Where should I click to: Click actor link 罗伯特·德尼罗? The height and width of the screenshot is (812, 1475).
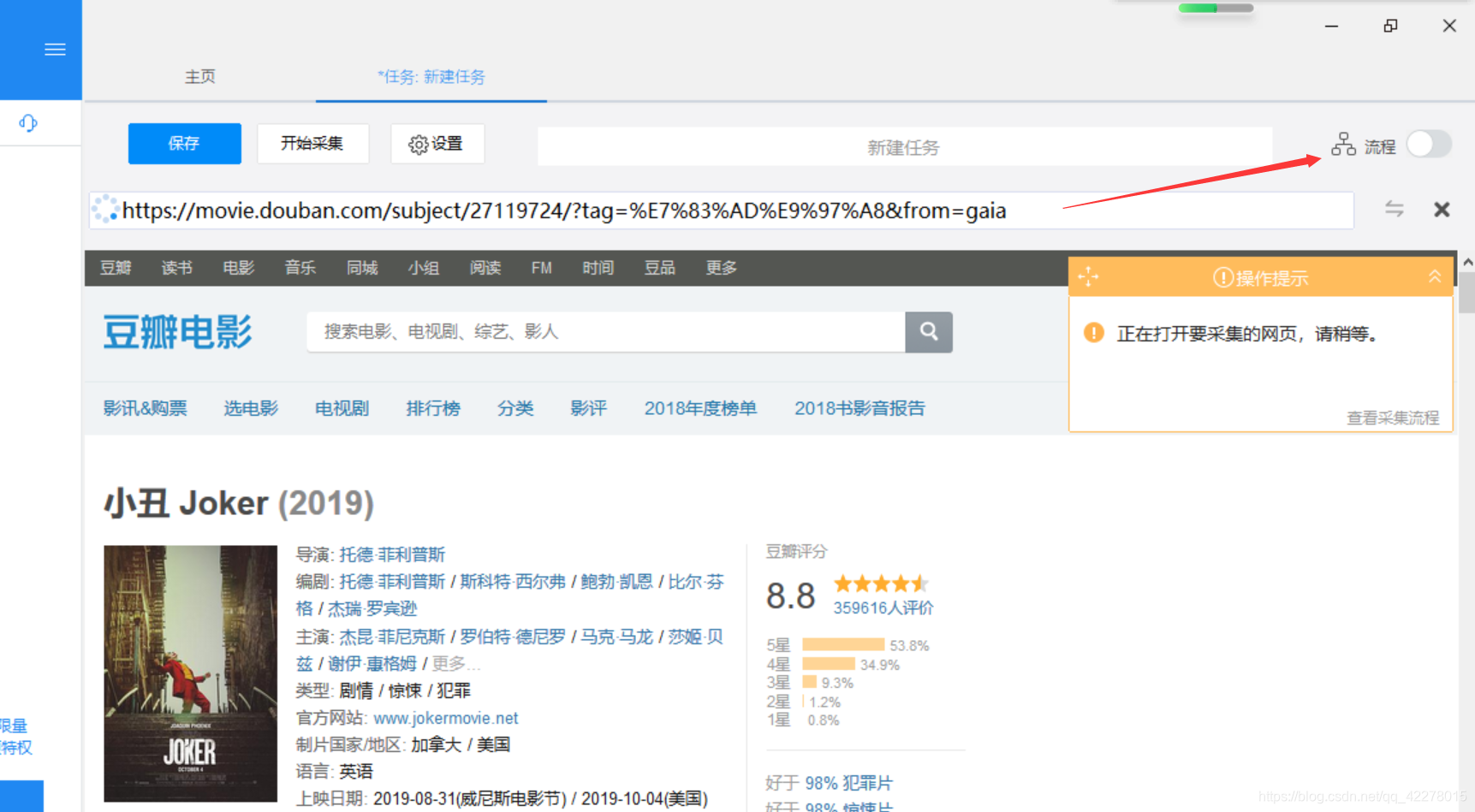click(514, 637)
